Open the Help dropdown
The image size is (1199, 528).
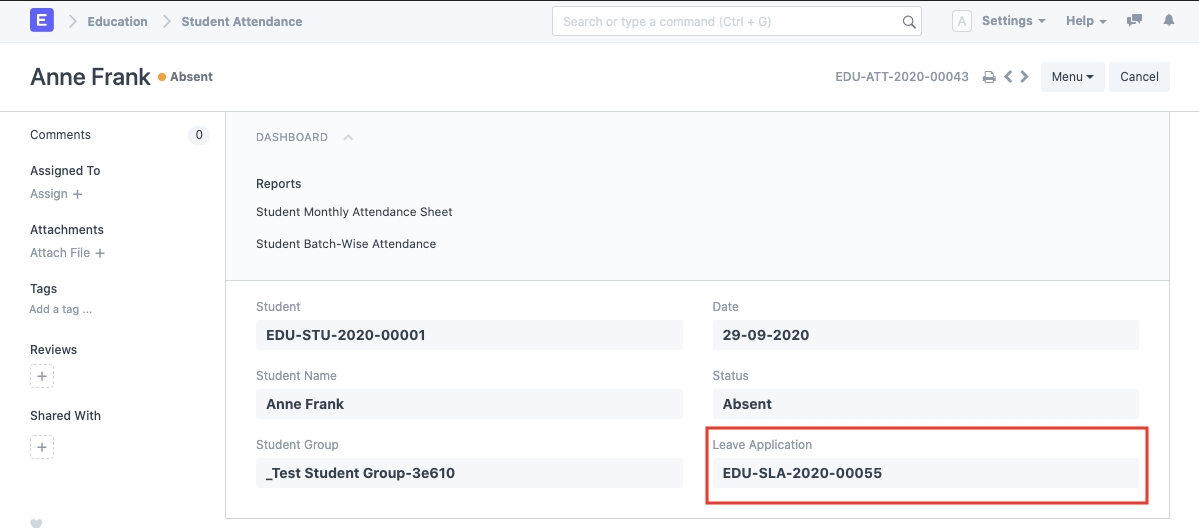coord(1086,21)
